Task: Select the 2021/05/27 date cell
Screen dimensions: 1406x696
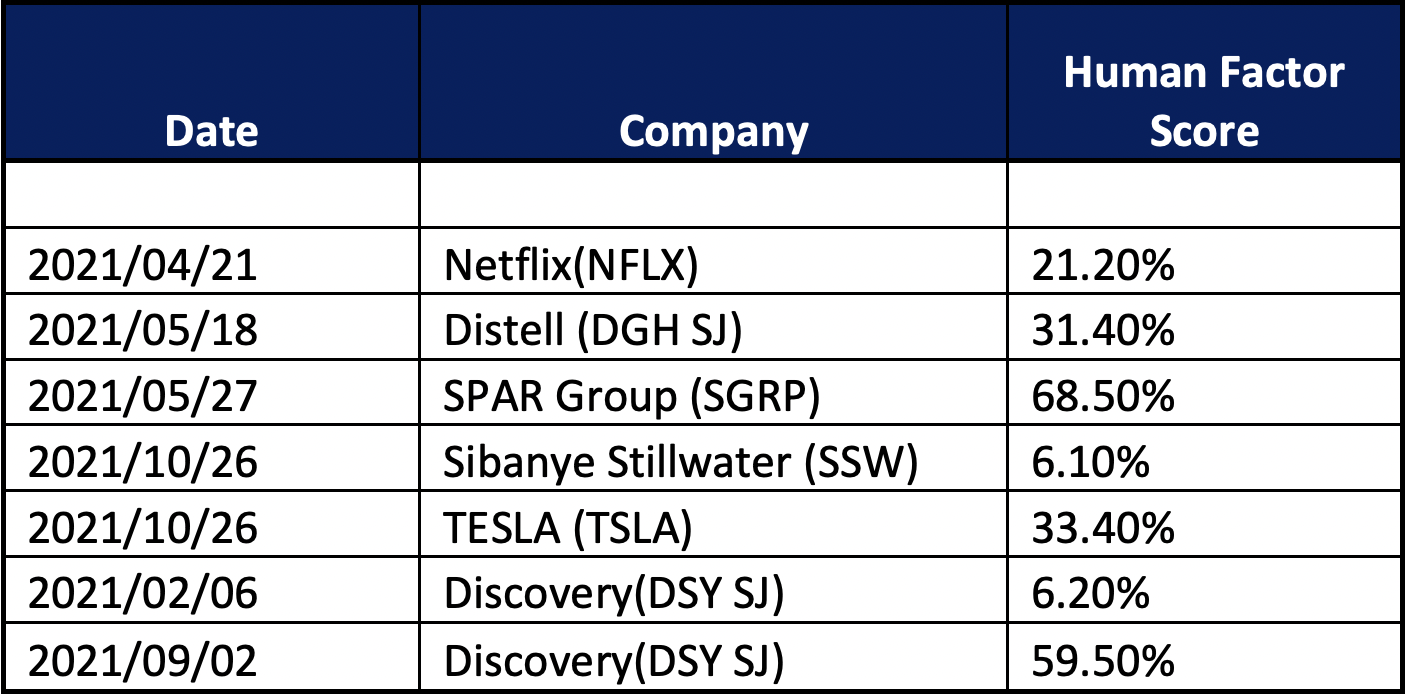Action: (x=143, y=397)
